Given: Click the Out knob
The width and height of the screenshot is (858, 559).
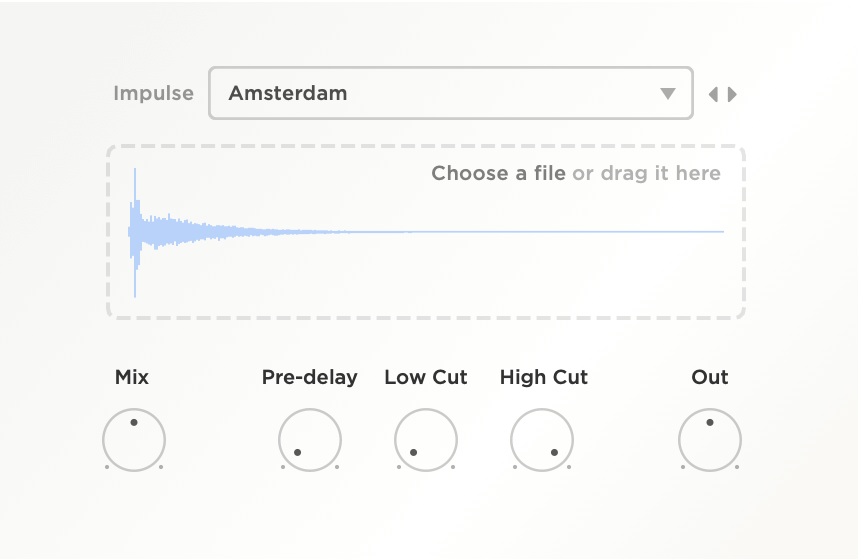Looking at the screenshot, I should coord(710,440).
